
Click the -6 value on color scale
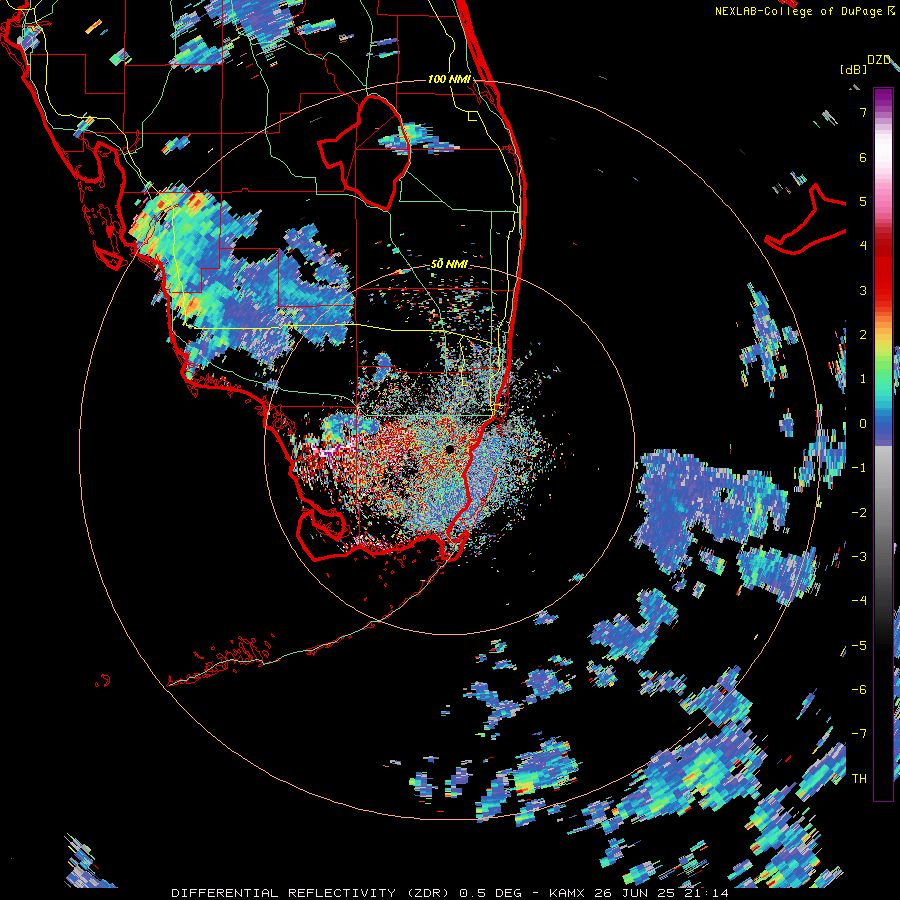(859, 689)
